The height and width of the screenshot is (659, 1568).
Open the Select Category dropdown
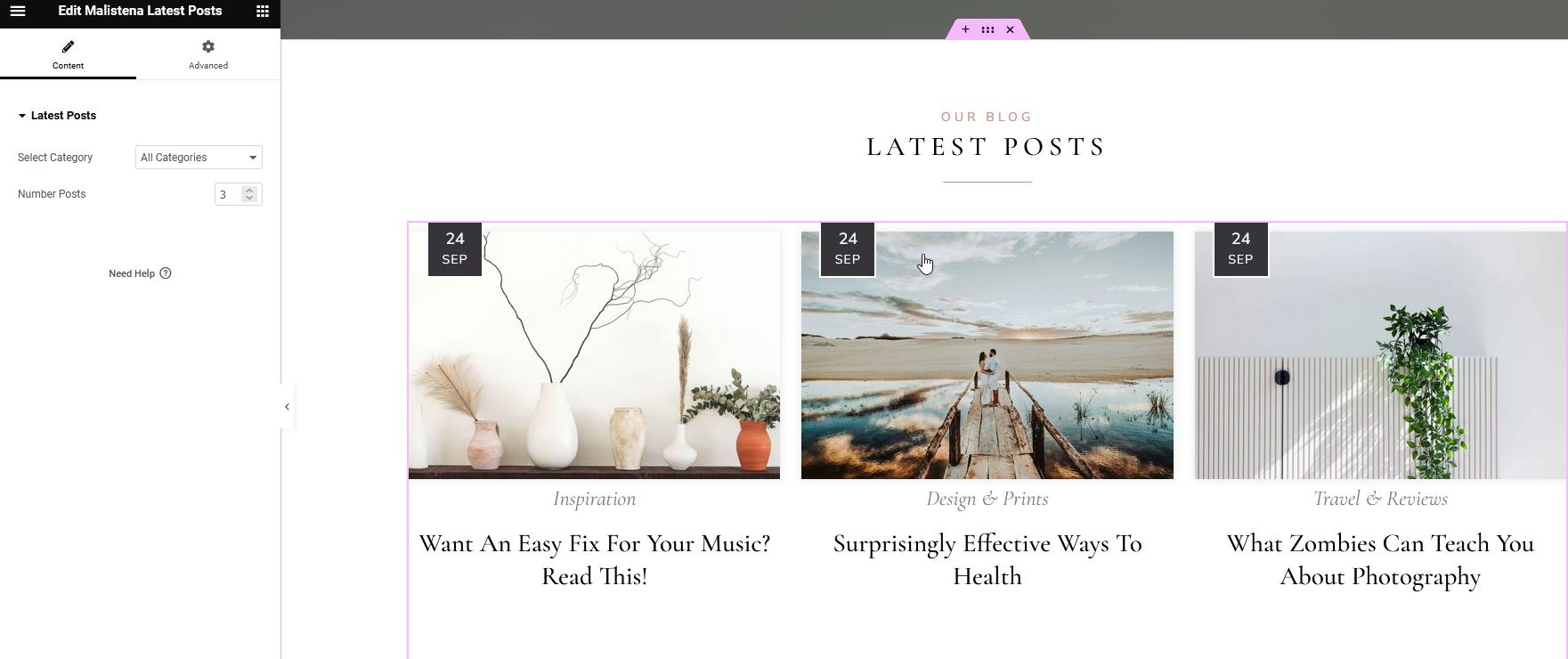pyautogui.click(x=199, y=158)
